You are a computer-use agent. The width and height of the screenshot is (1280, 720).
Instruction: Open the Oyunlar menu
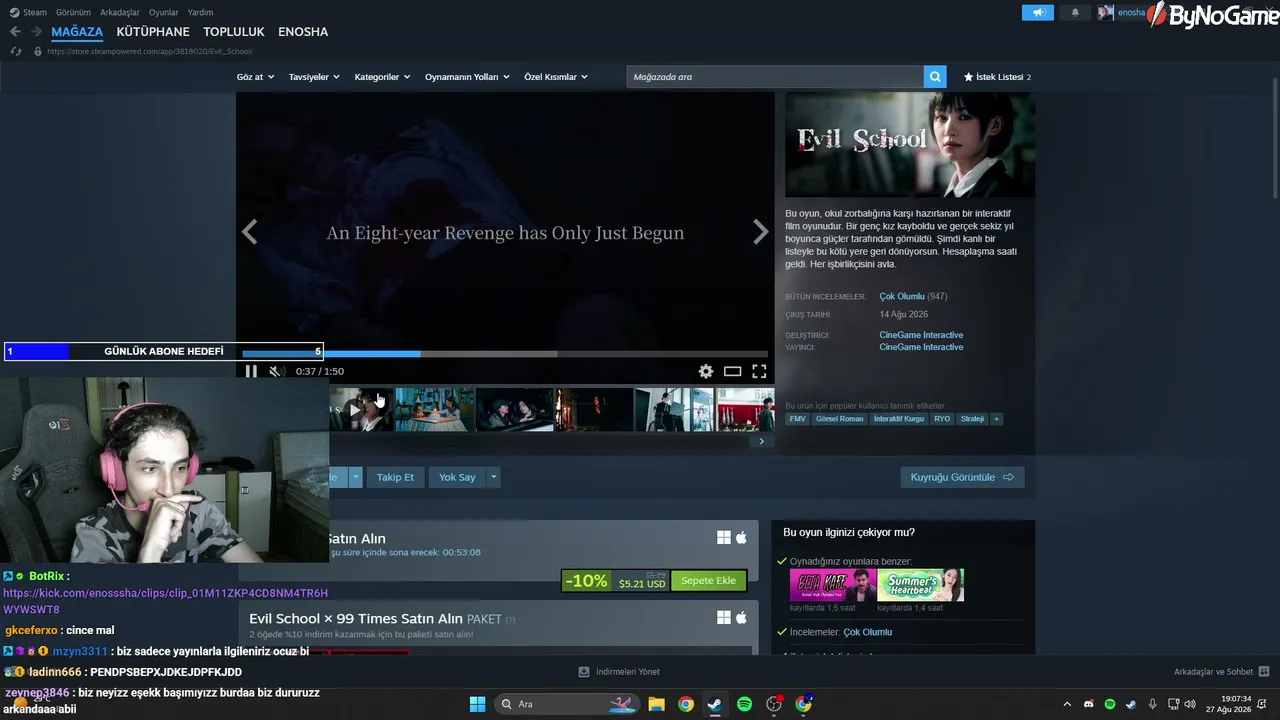pyautogui.click(x=164, y=13)
